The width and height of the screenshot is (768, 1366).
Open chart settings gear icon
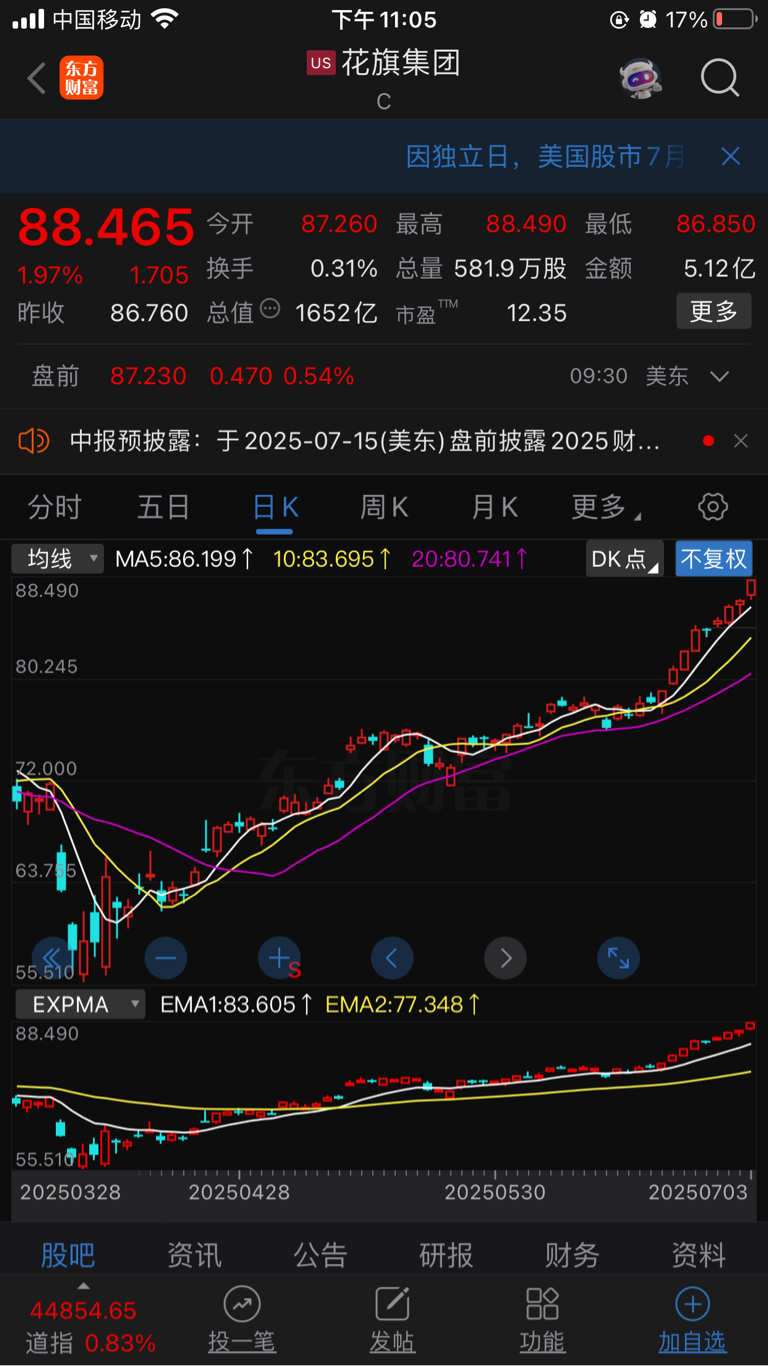coord(713,506)
